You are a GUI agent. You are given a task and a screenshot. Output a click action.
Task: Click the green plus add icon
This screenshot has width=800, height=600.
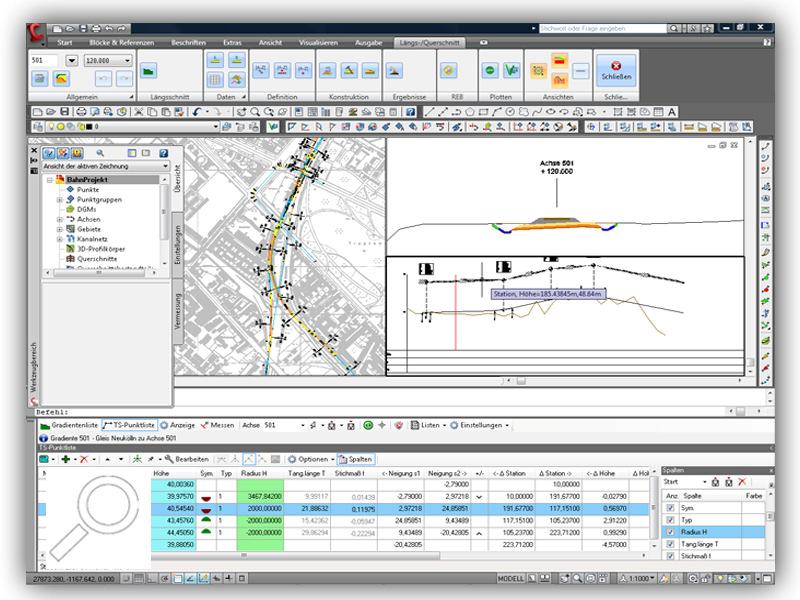pyautogui.click(x=65, y=459)
